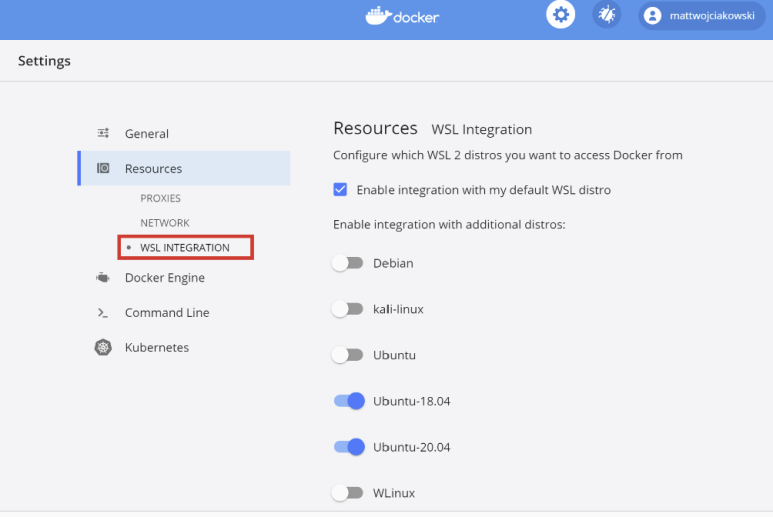Click the Settings page heading
The height and width of the screenshot is (517, 773).
44,61
